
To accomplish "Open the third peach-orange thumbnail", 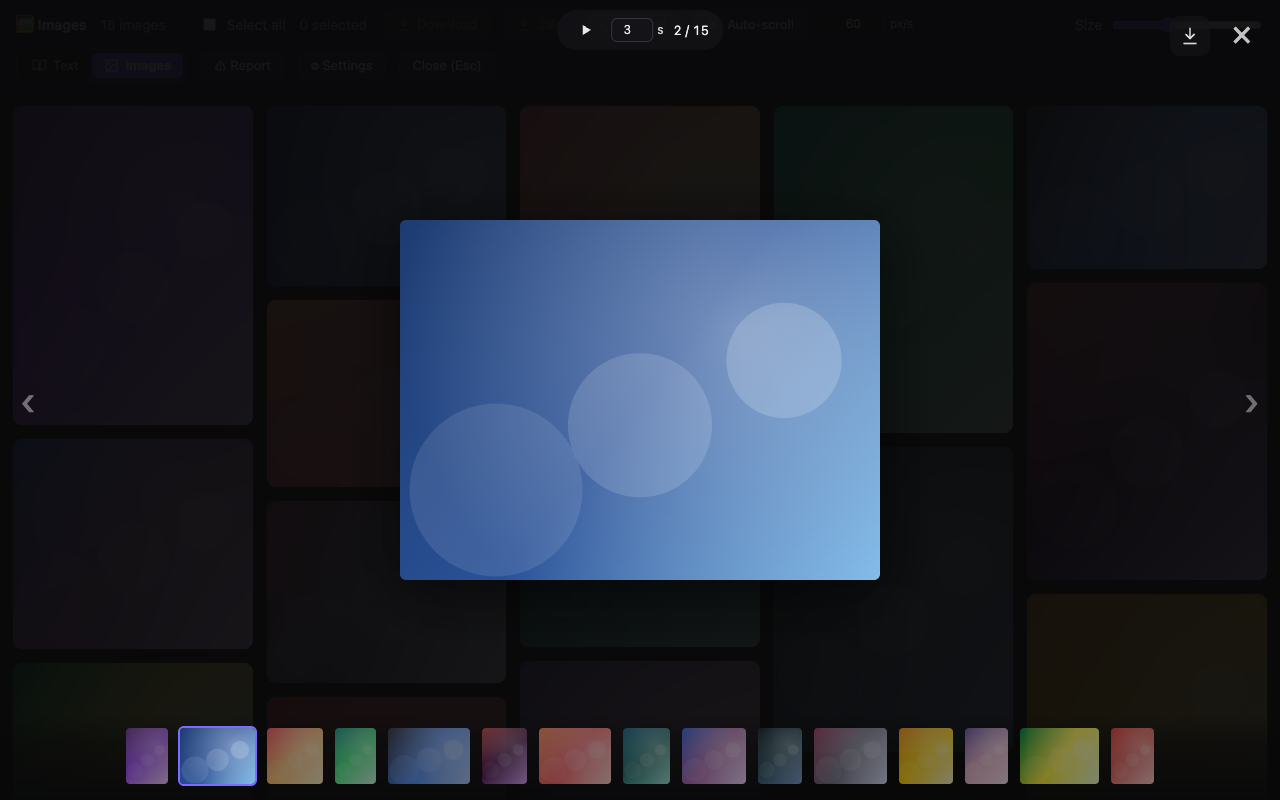I will [295, 756].
